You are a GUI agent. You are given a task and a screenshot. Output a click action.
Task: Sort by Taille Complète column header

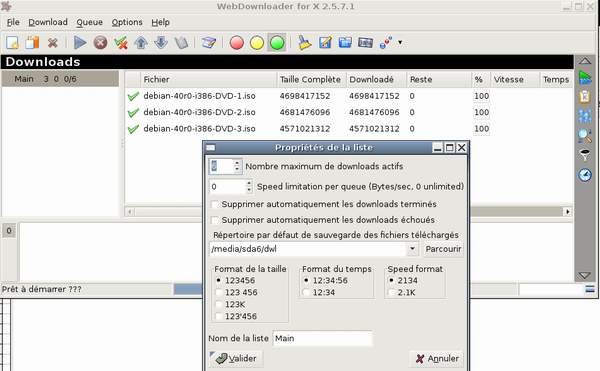311,79
